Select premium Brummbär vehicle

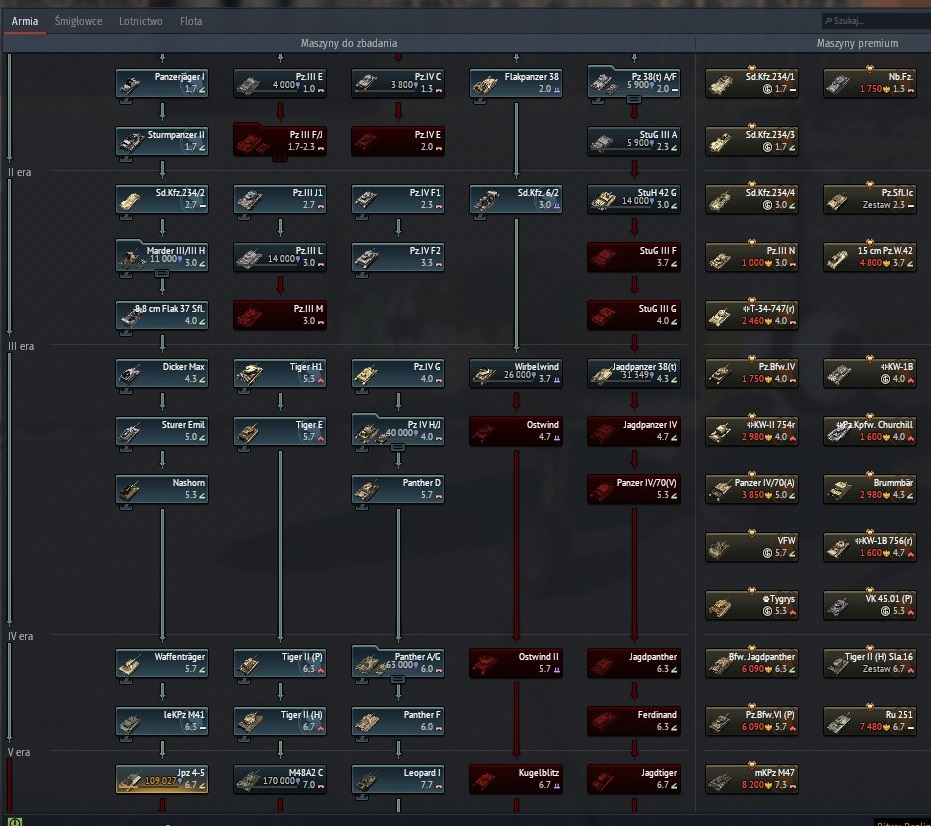click(x=870, y=489)
